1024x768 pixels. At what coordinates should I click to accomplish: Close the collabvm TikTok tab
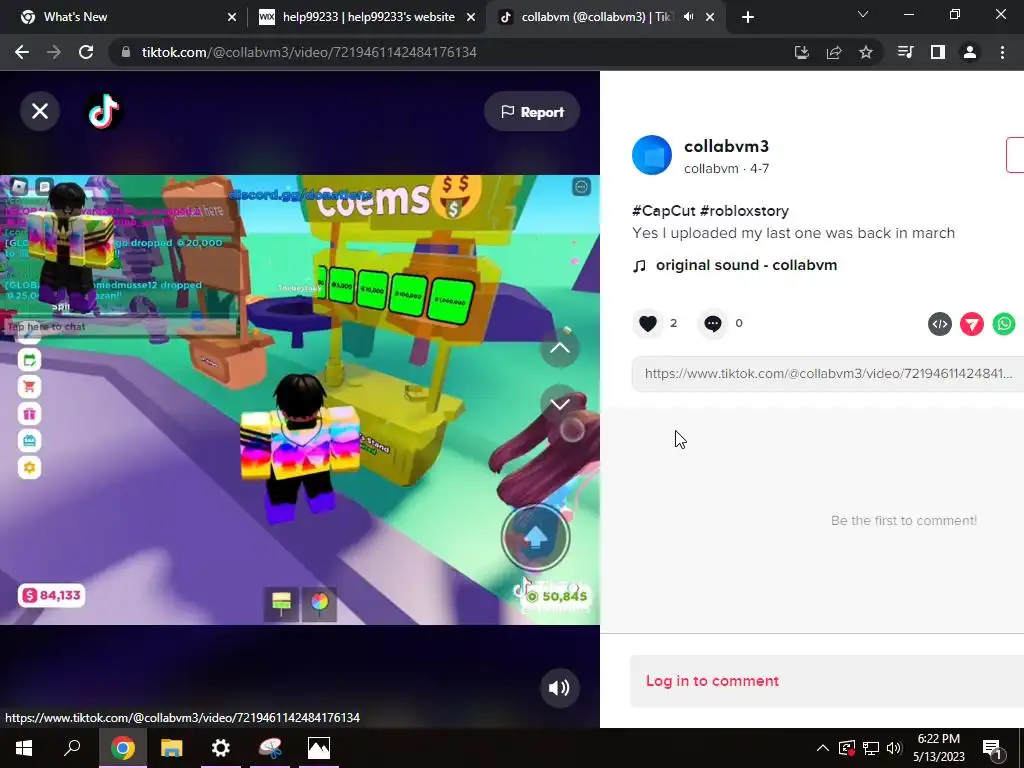pos(710,18)
